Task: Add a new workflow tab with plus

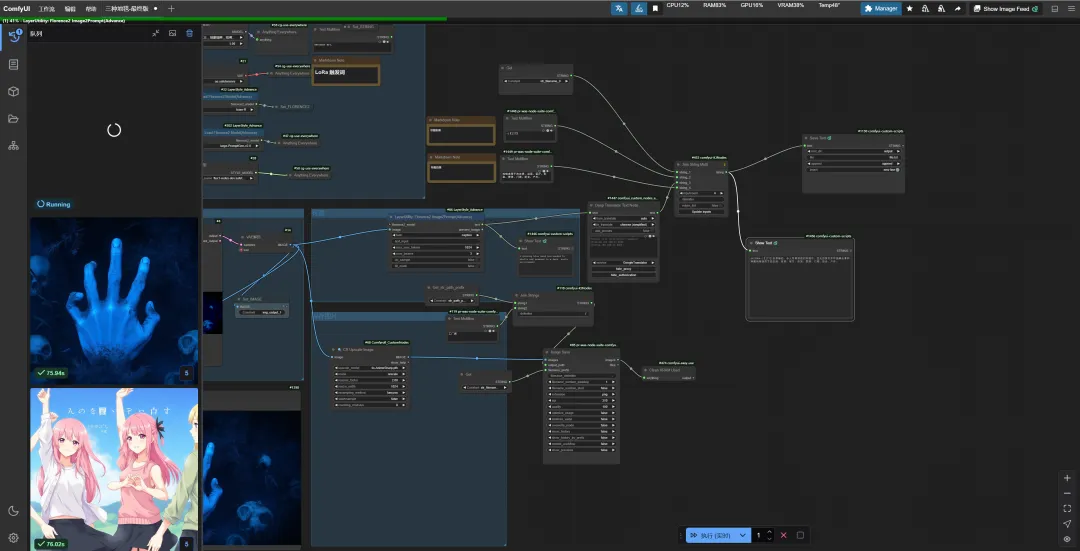Action: pyautogui.click(x=172, y=8)
